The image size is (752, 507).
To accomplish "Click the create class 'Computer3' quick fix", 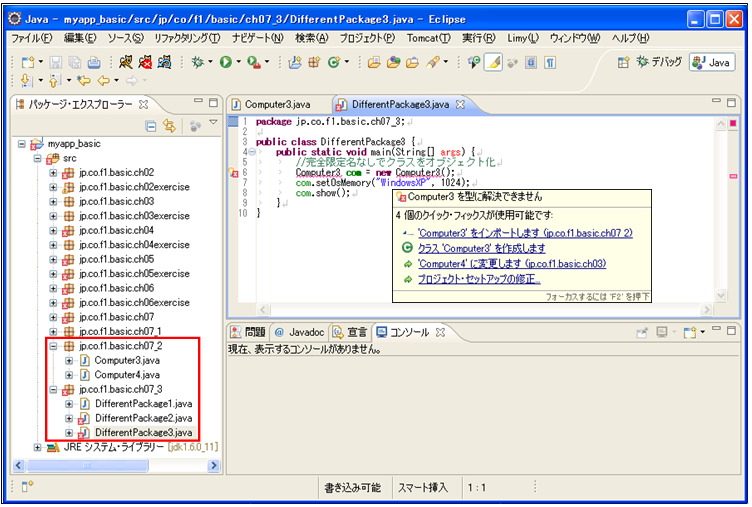I will [481, 248].
